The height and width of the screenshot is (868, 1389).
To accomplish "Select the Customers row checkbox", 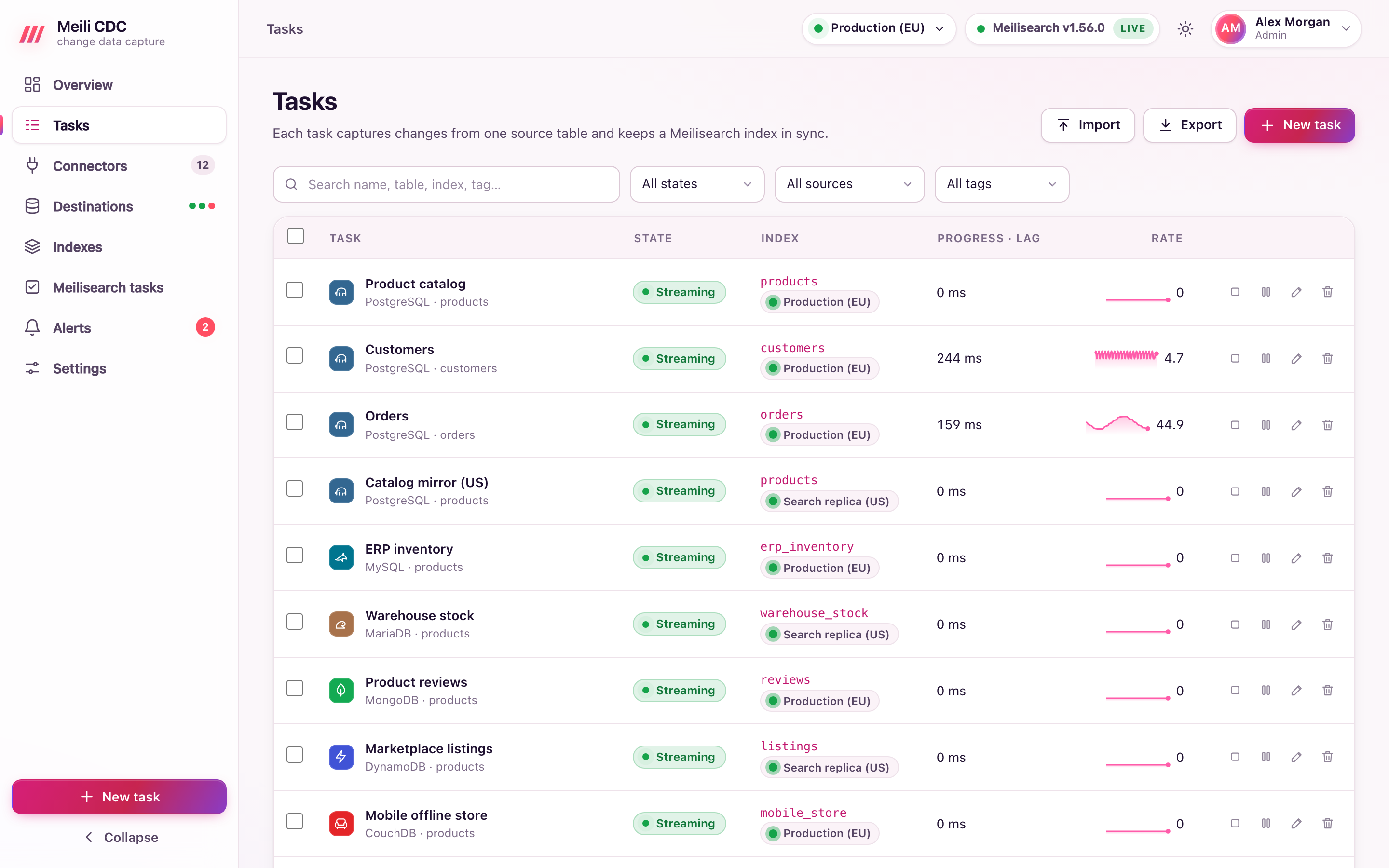I will tap(295, 356).
